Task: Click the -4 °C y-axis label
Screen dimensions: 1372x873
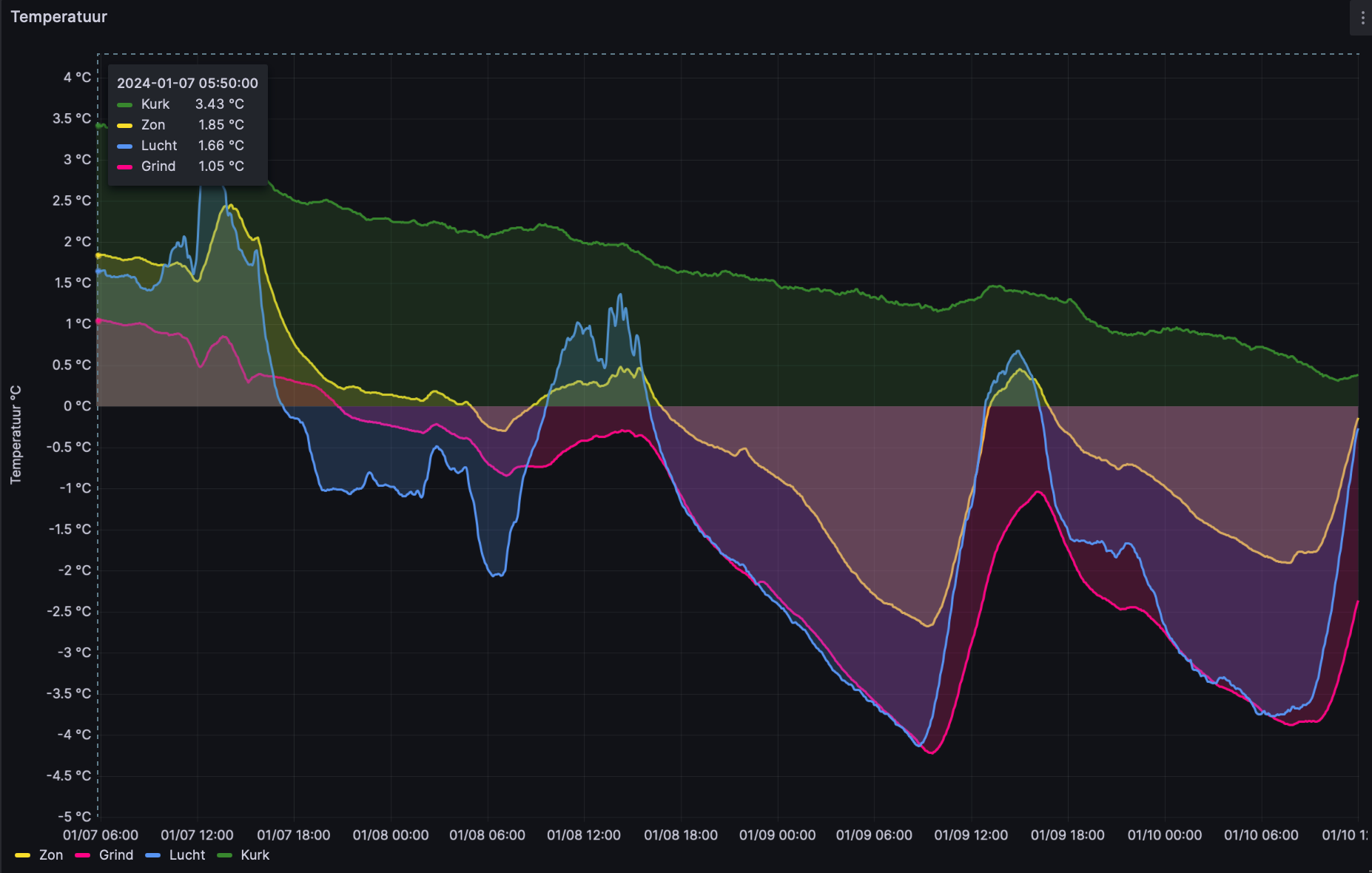Action: coord(74,735)
